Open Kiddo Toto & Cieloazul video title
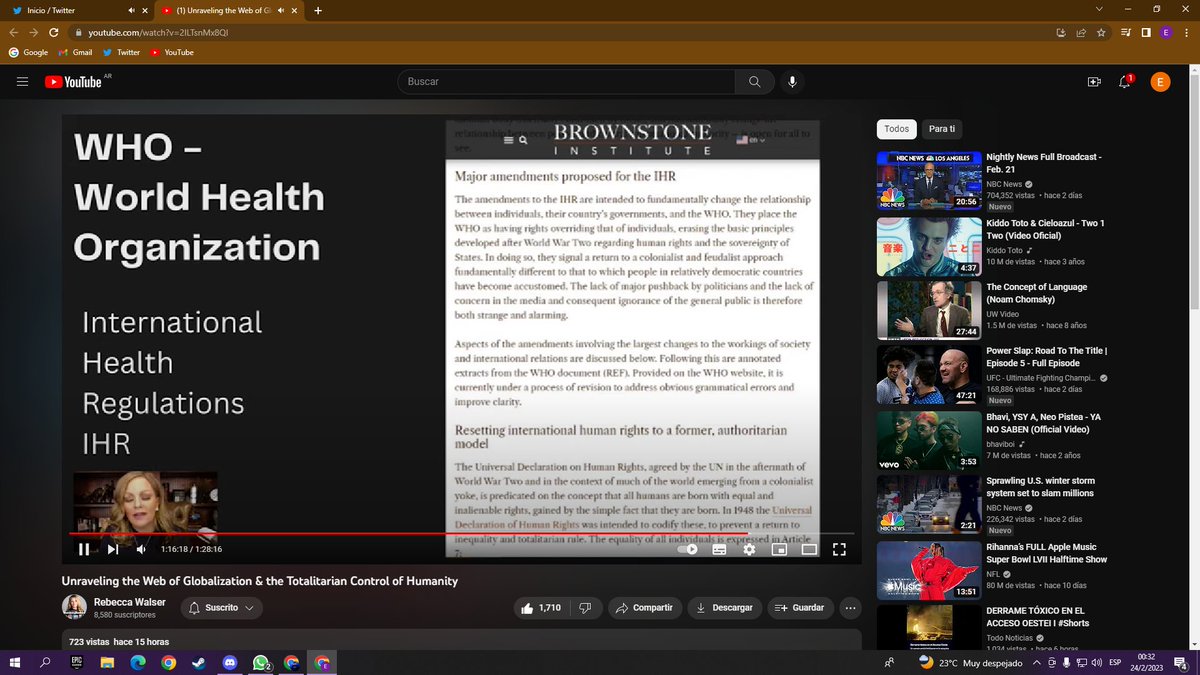Screen dimensions: 1200x675 click(1046, 229)
